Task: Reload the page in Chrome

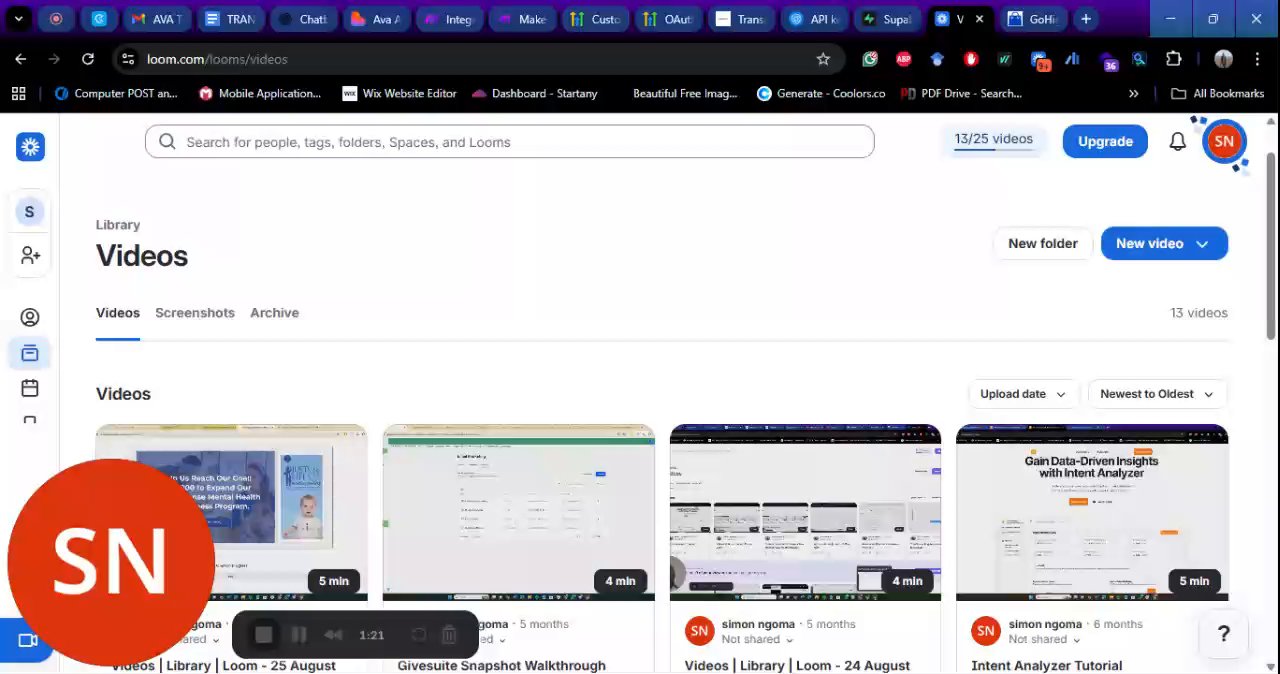Action: tap(88, 59)
